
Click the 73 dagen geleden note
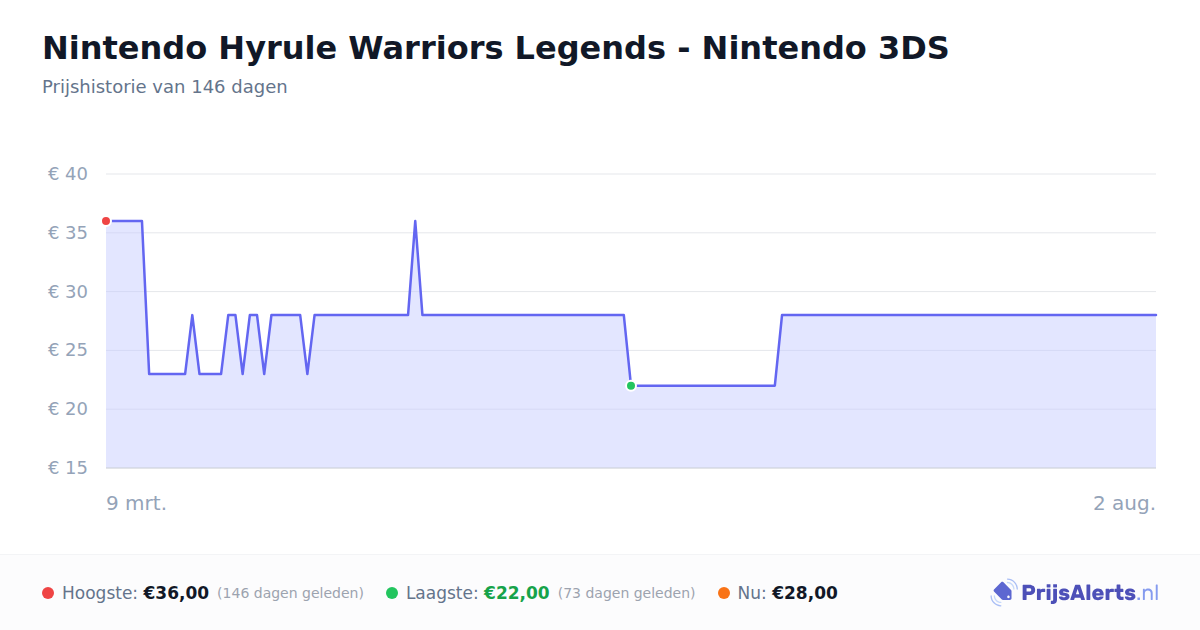626,593
